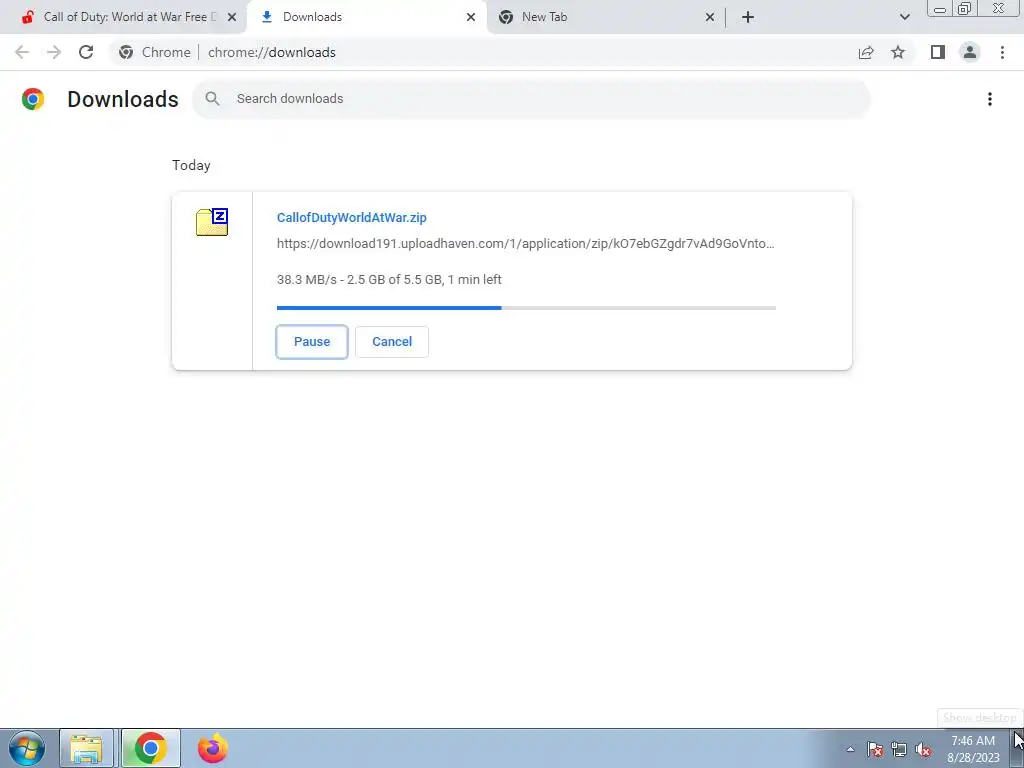Click the Chrome site info icon in address bar

click(126, 52)
